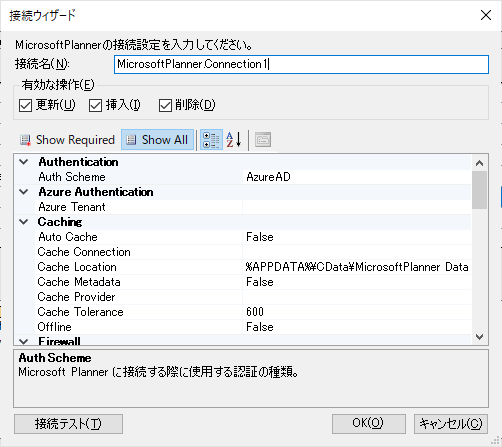
Task: Click the 接続テスト(T) button
Action: click(x=68, y=424)
